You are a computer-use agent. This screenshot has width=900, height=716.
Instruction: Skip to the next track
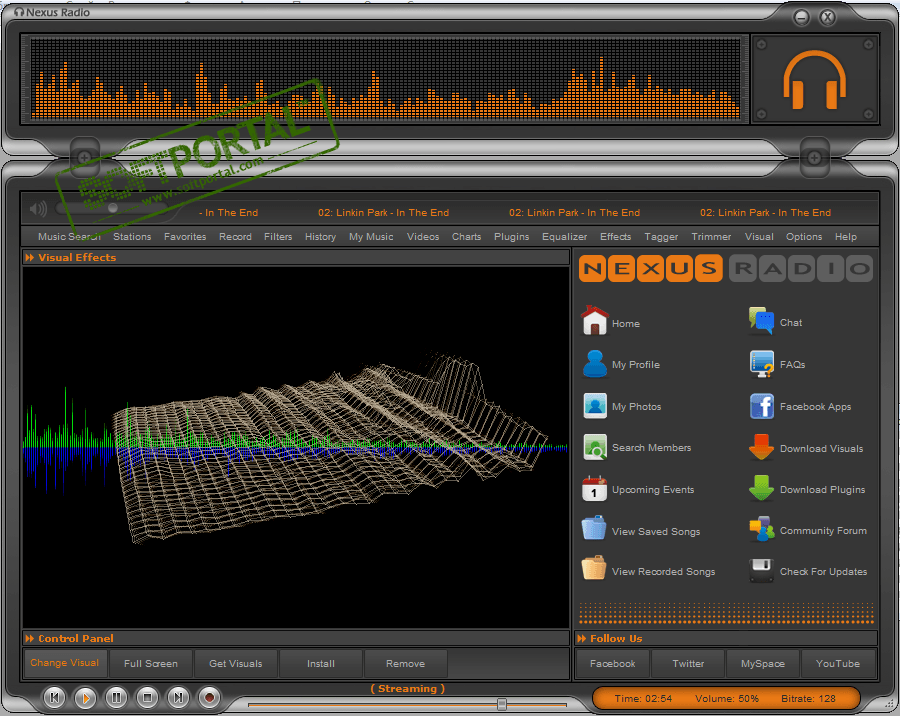pos(179,698)
